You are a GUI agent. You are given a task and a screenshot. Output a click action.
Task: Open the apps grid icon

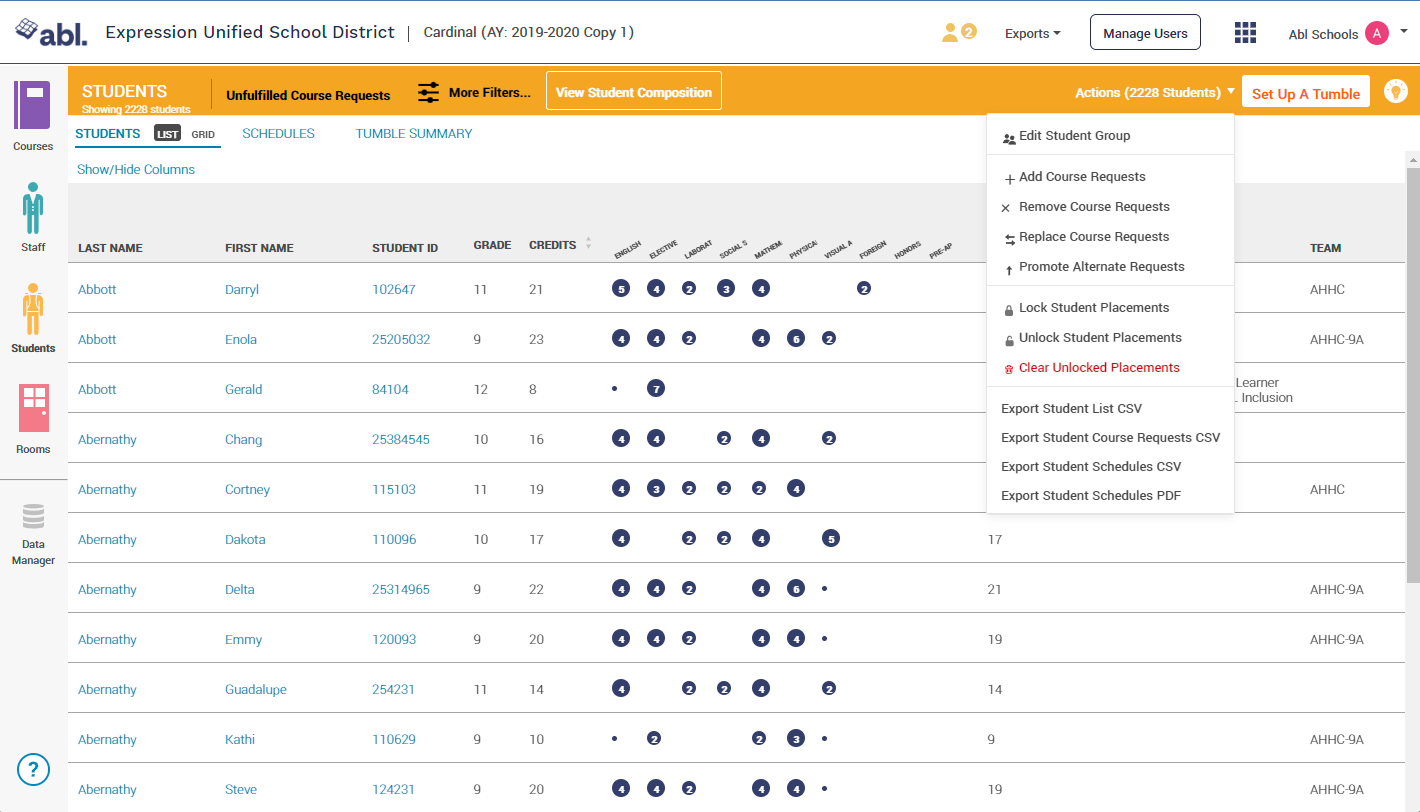[1245, 33]
